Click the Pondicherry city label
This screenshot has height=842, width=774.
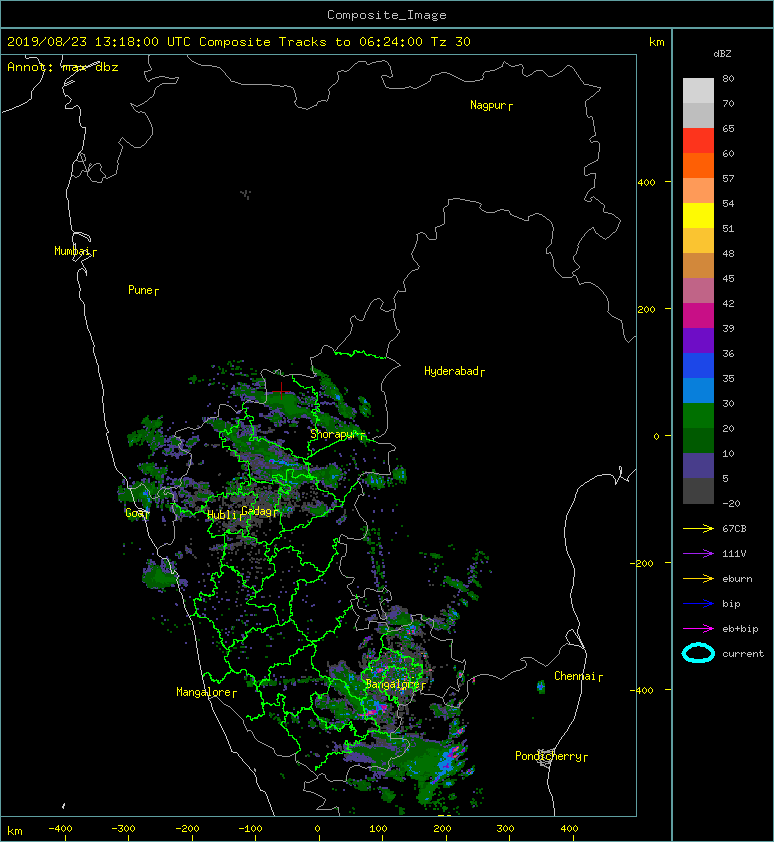click(548, 756)
